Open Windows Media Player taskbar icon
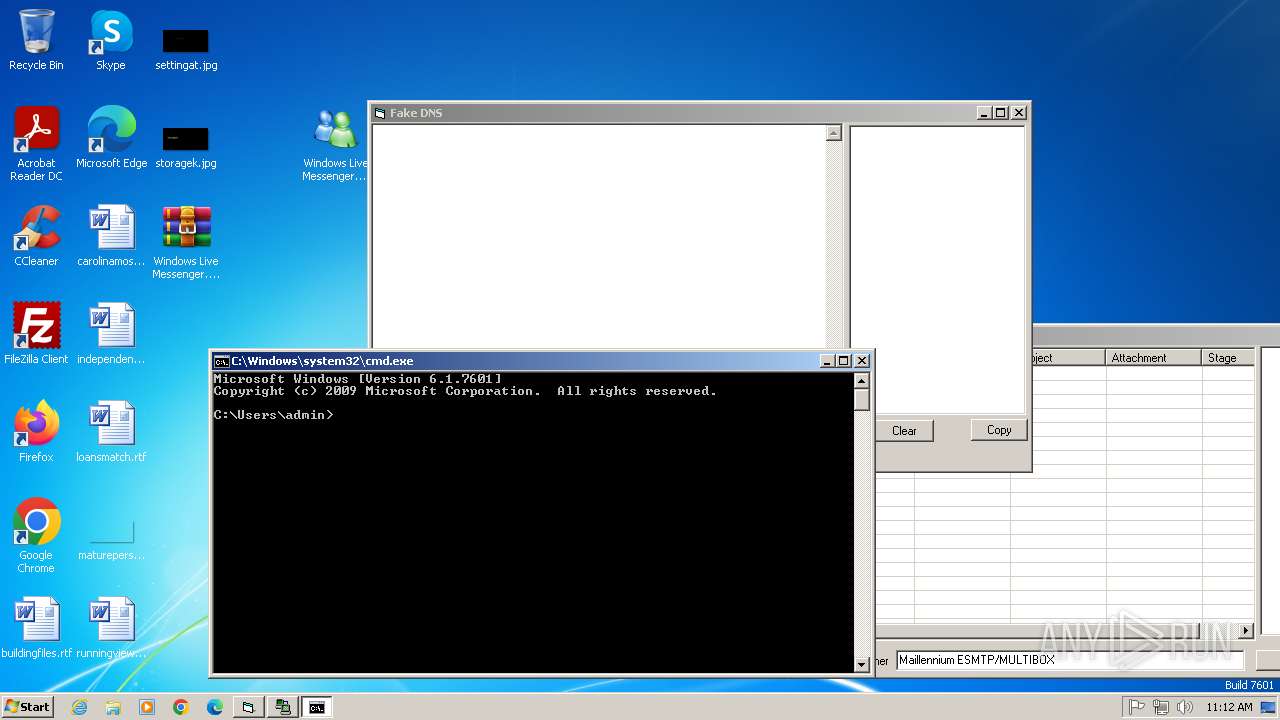 click(147, 707)
